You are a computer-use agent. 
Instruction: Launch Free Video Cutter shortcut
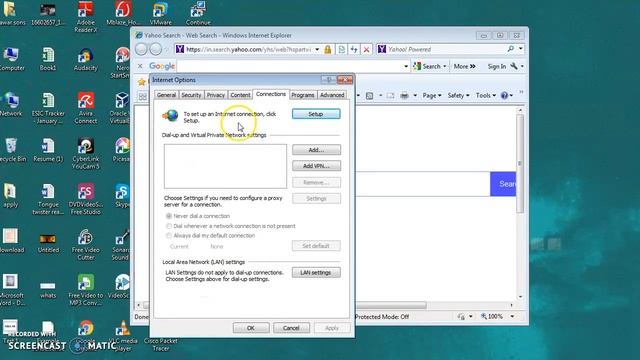point(86,245)
